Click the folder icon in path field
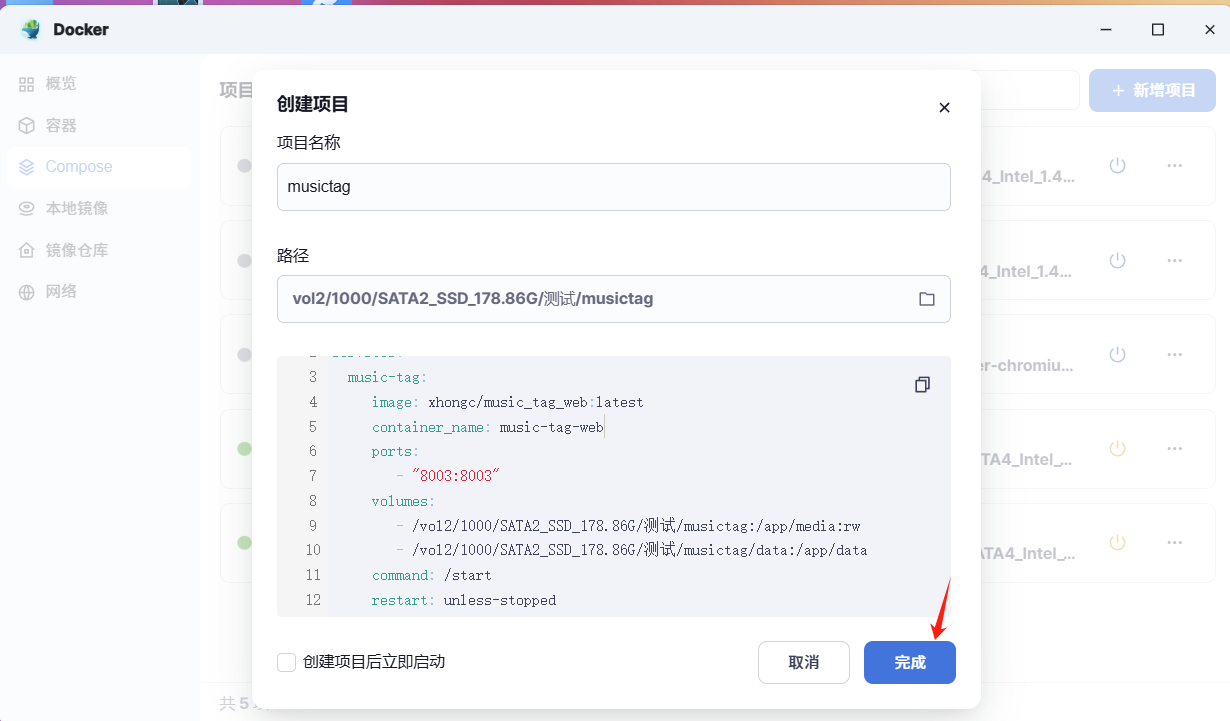1230x721 pixels. point(926,299)
